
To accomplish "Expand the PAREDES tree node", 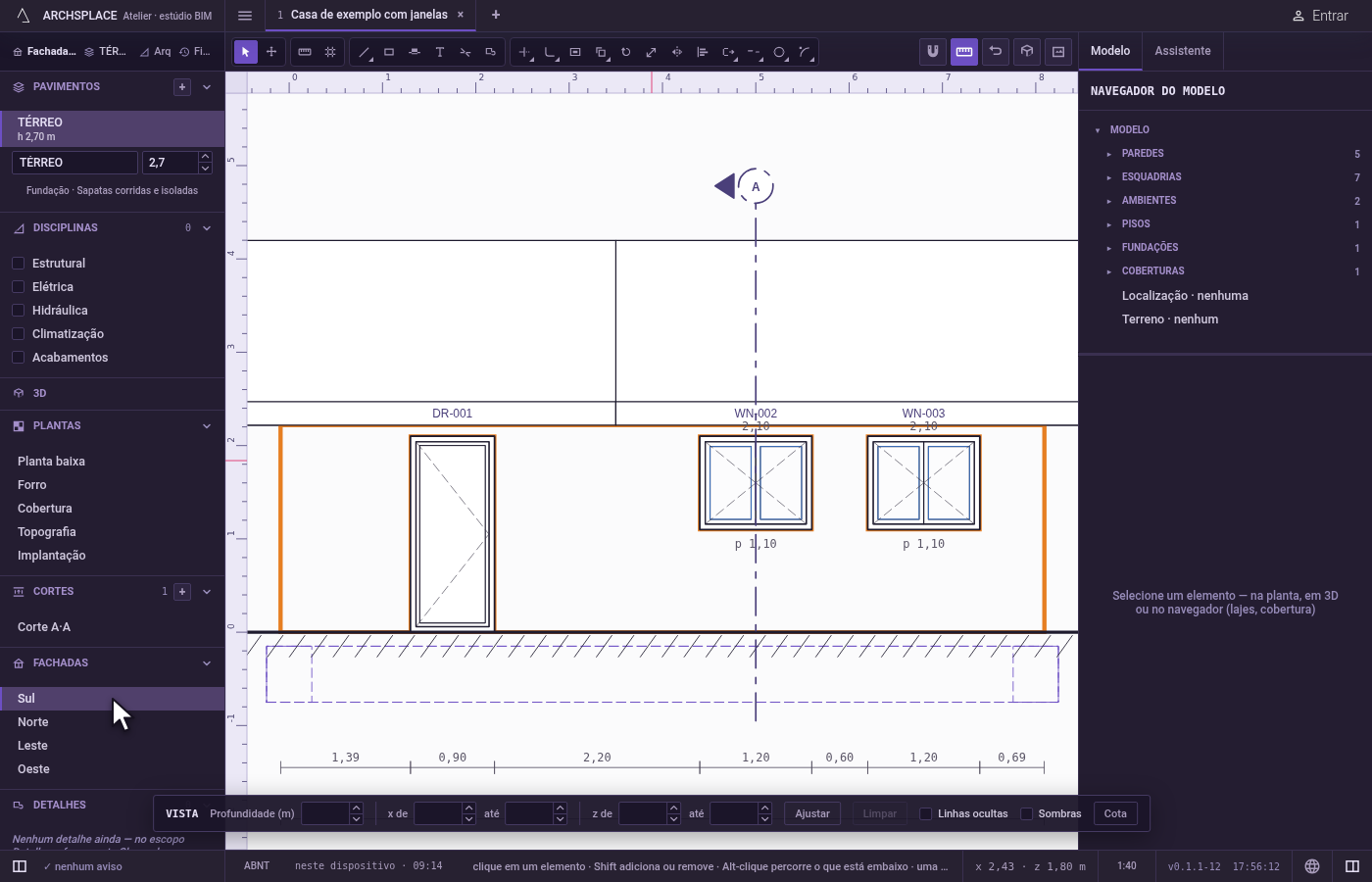I will pyautogui.click(x=1109, y=154).
